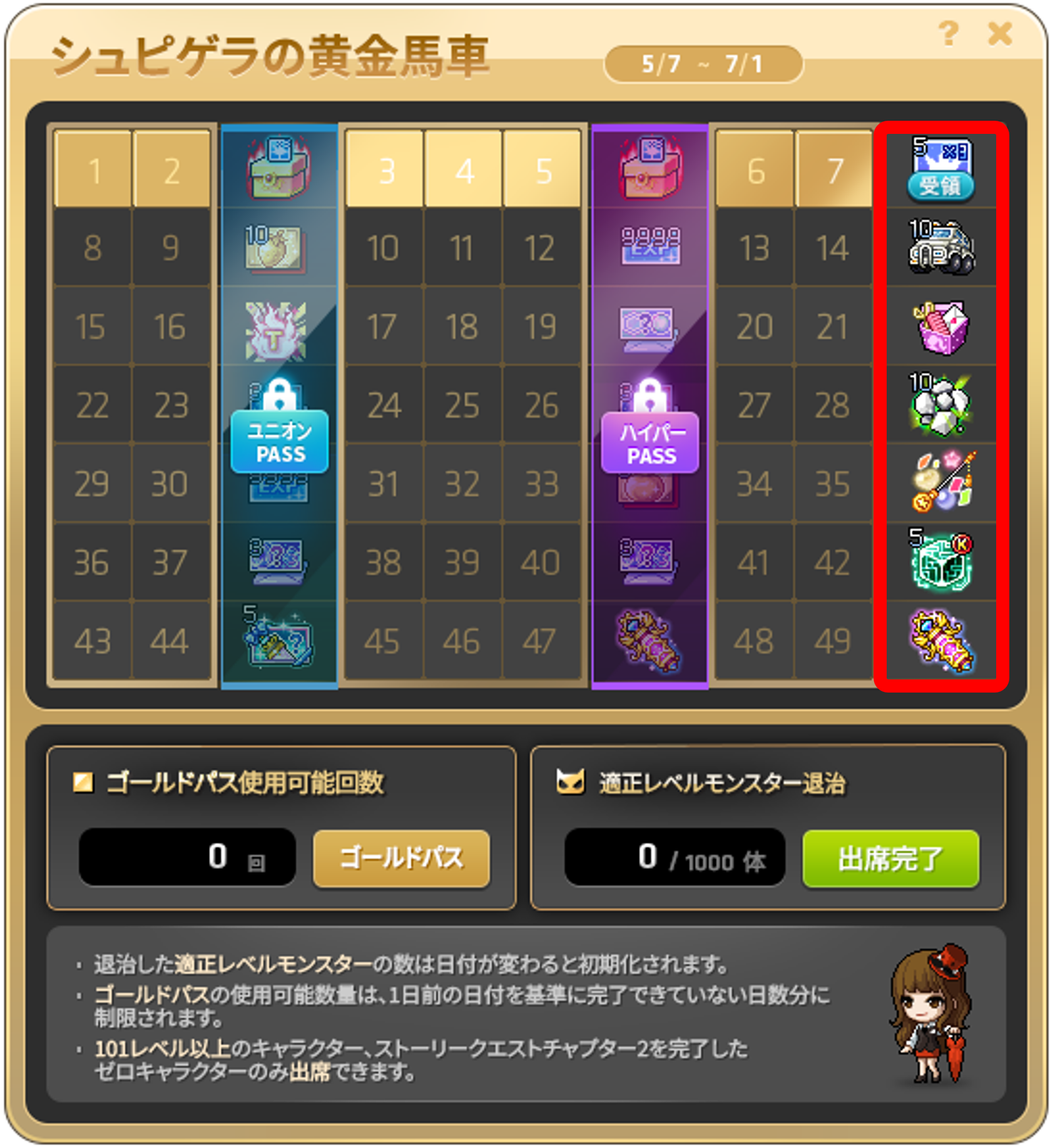The height and width of the screenshot is (1148, 1050).
Task: Select day 25 cell in calendar
Action: [x=462, y=405]
